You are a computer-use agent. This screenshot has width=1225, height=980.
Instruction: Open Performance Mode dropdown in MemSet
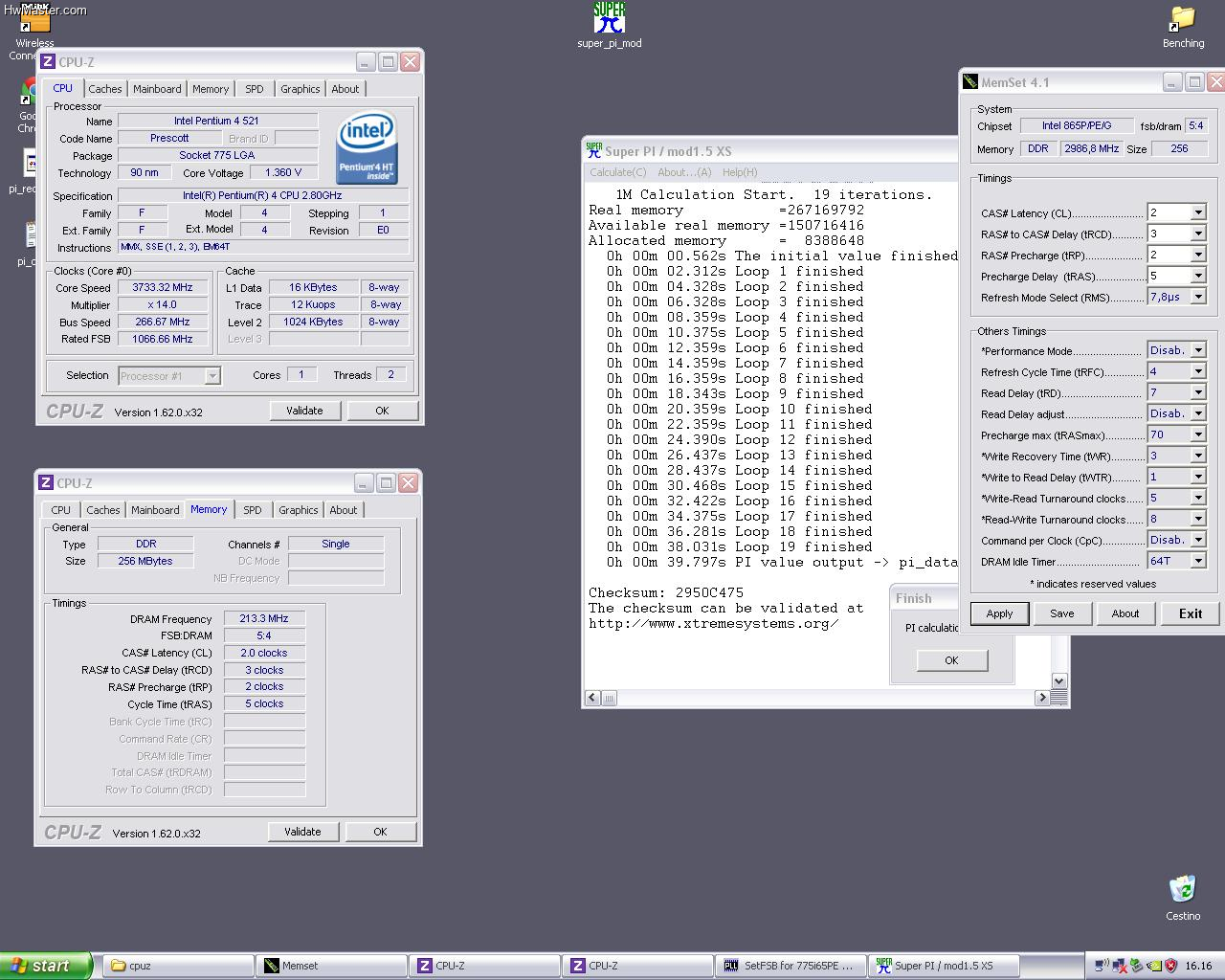coord(1197,350)
